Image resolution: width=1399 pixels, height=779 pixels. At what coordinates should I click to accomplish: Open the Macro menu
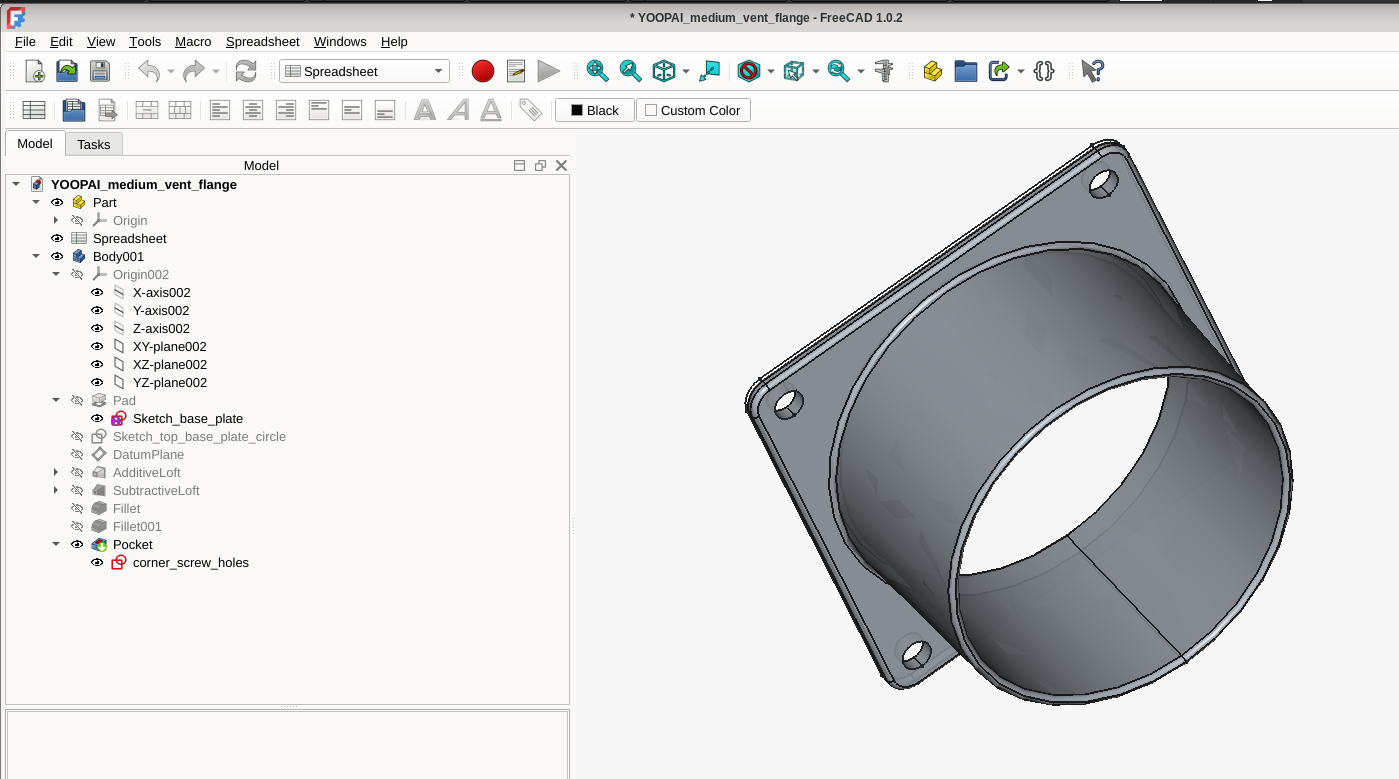coord(193,42)
